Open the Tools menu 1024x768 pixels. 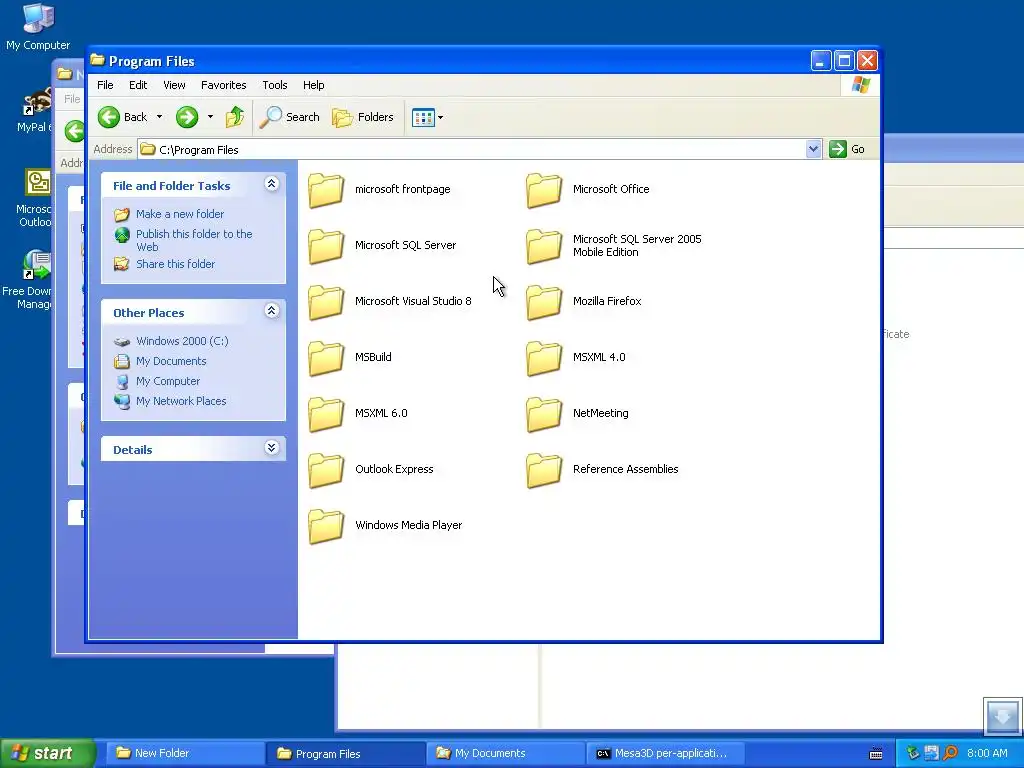click(275, 86)
